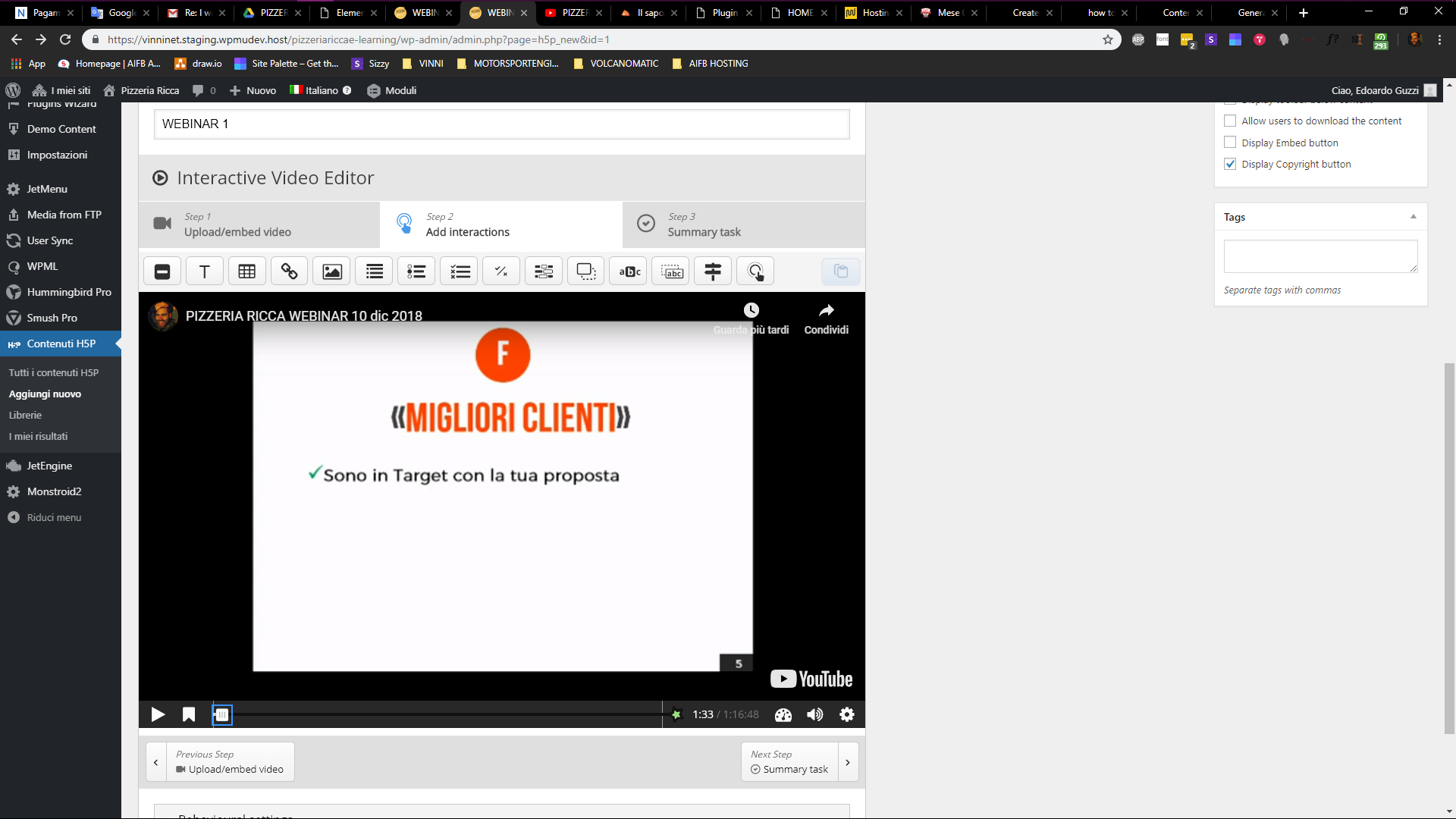Open the Adblock Plus extension icon
This screenshot has height=819, width=1456.
pyautogui.click(x=1138, y=39)
